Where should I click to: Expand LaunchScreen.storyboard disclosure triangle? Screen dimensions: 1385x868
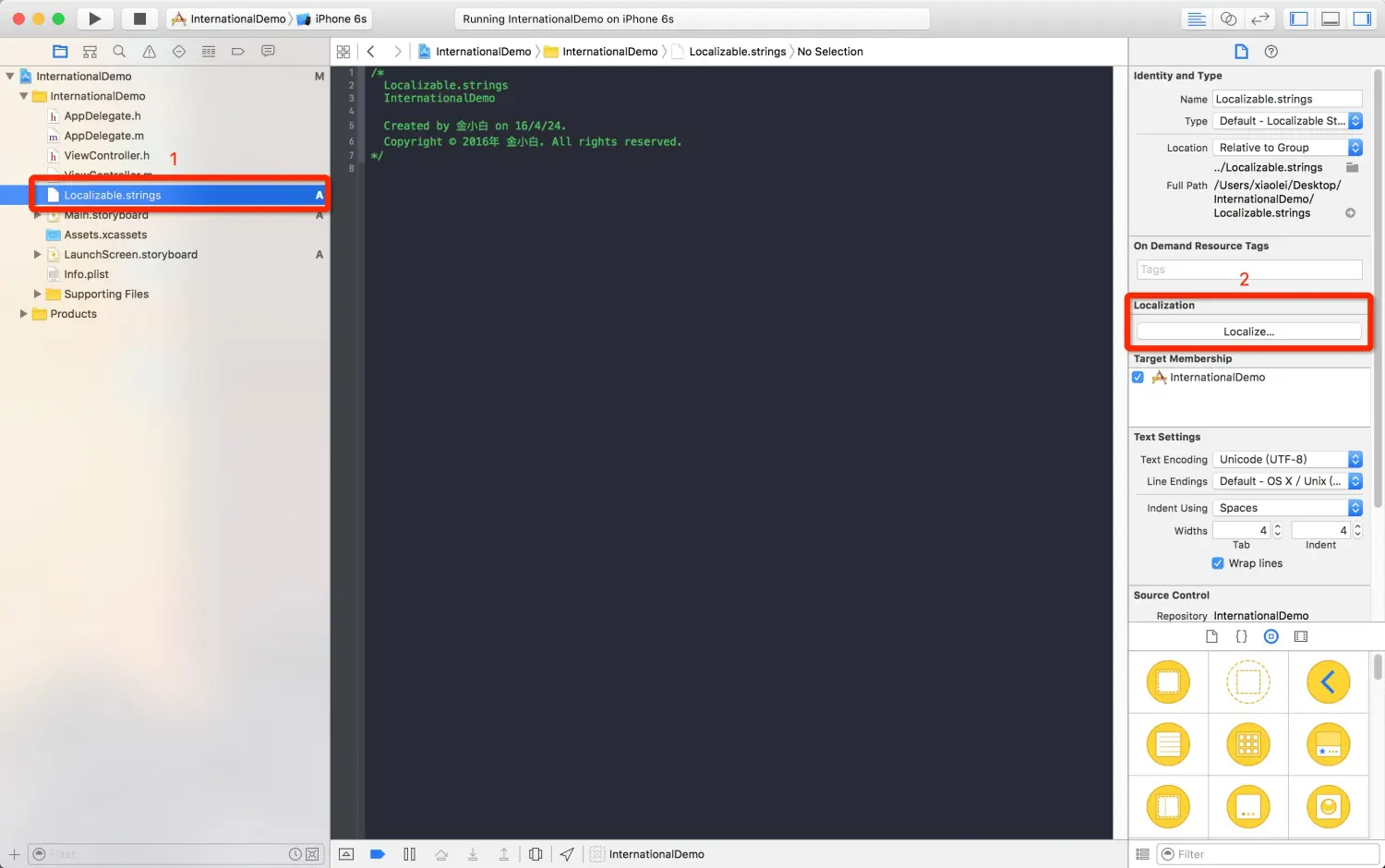tap(37, 254)
